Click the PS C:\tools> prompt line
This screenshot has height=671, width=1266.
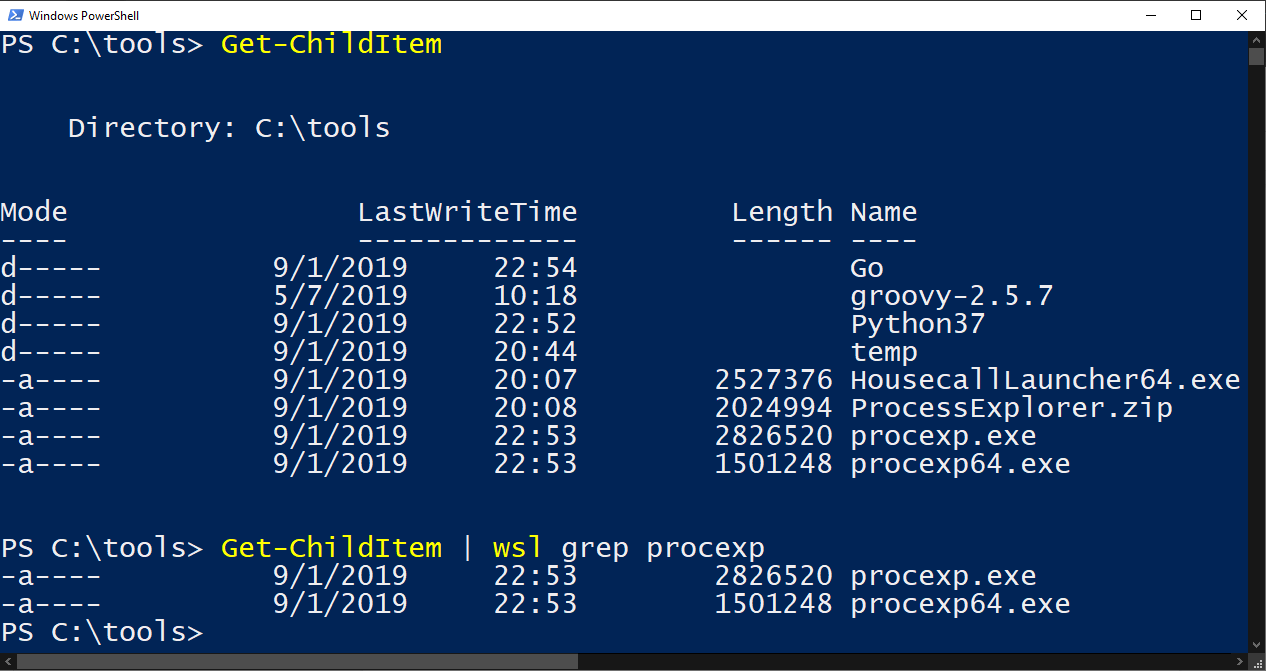(x=100, y=631)
